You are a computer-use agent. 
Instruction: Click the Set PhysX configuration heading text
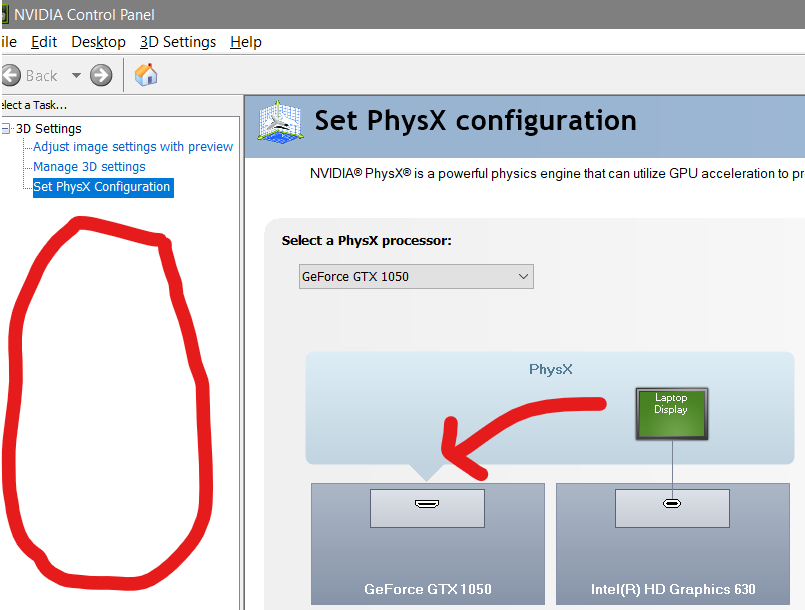(x=475, y=121)
